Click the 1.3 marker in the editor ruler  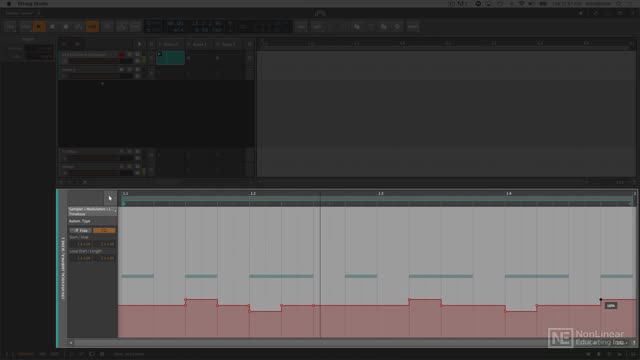[x=381, y=193]
